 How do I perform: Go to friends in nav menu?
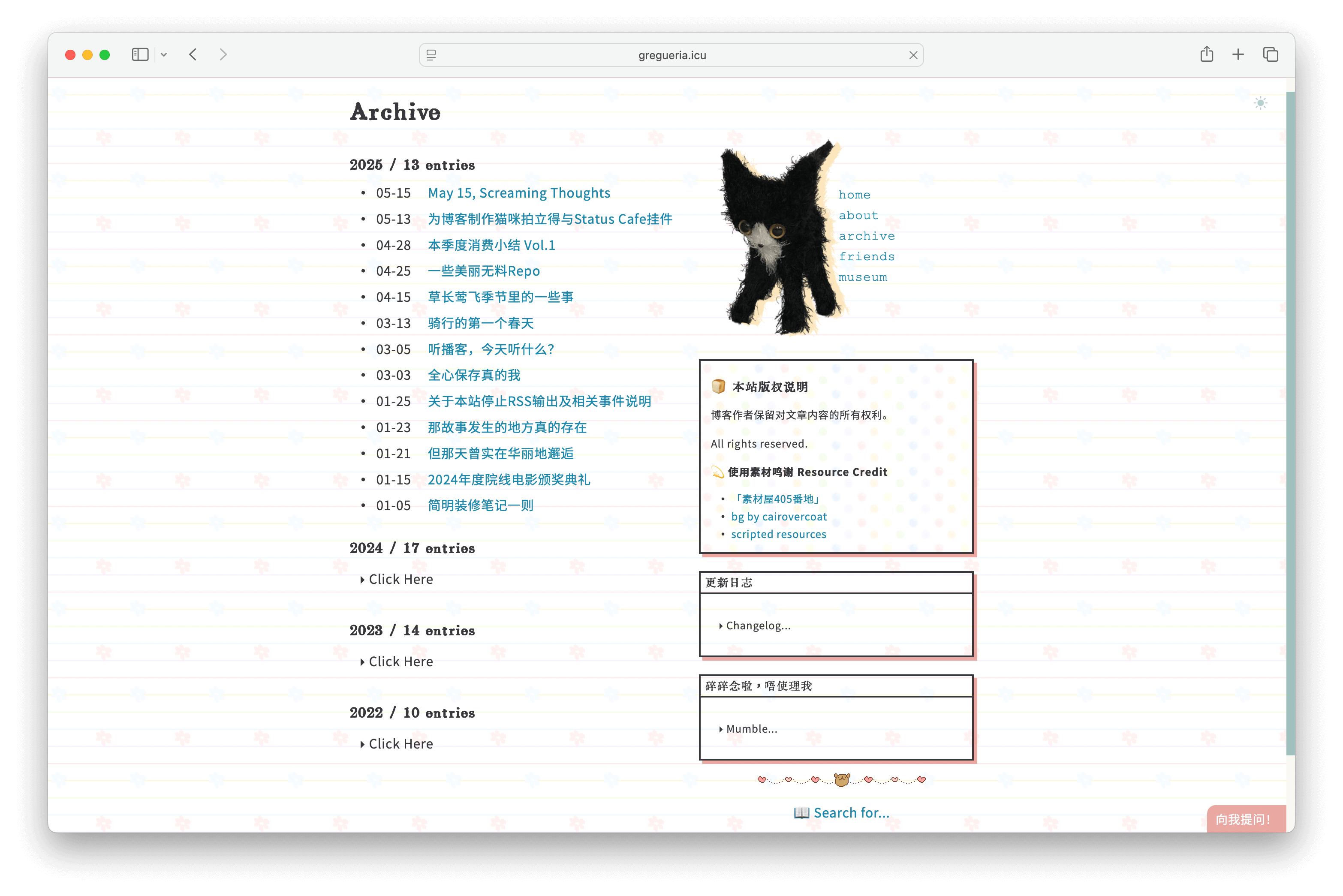click(x=866, y=256)
